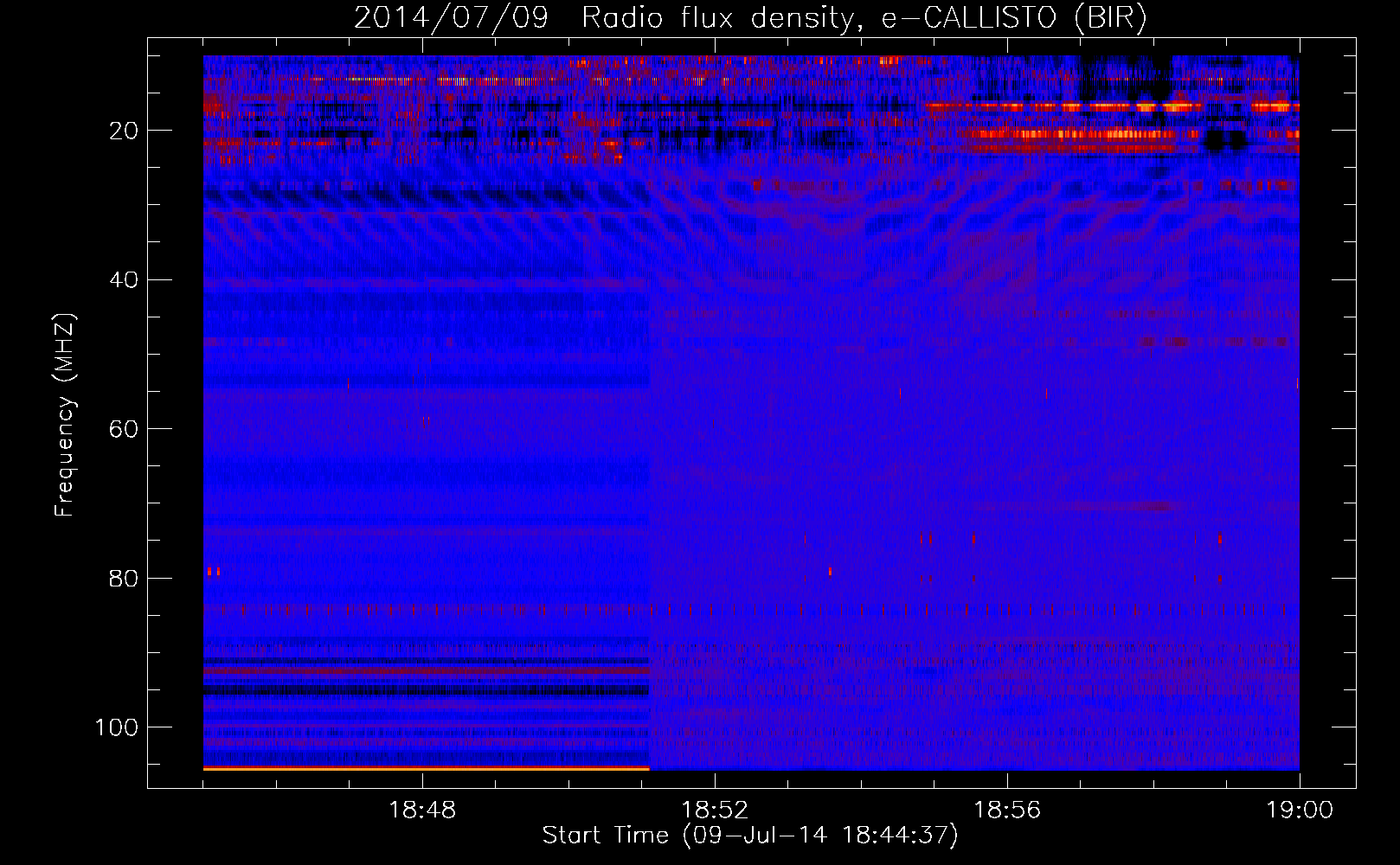1400x865 pixels.
Task: Click the frequency tick label '60'
Action: point(124,429)
